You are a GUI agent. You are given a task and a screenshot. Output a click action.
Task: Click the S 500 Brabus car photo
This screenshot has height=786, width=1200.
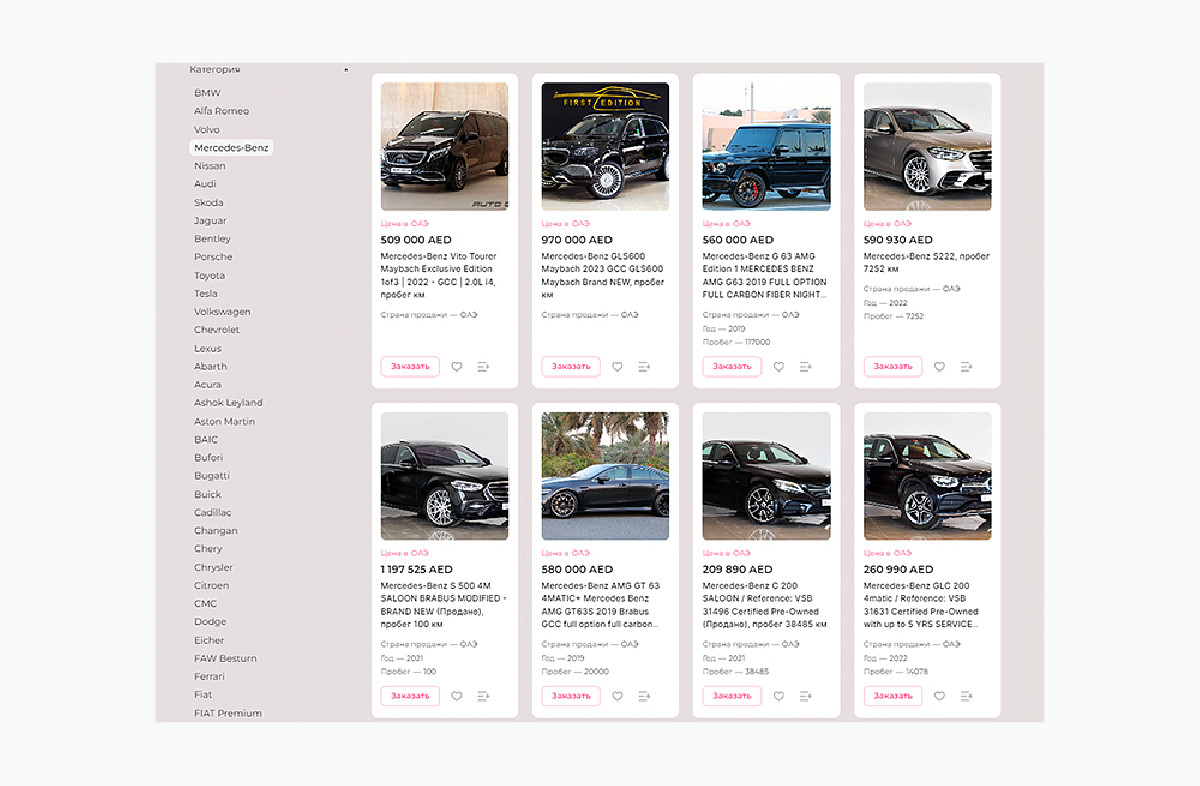click(444, 476)
